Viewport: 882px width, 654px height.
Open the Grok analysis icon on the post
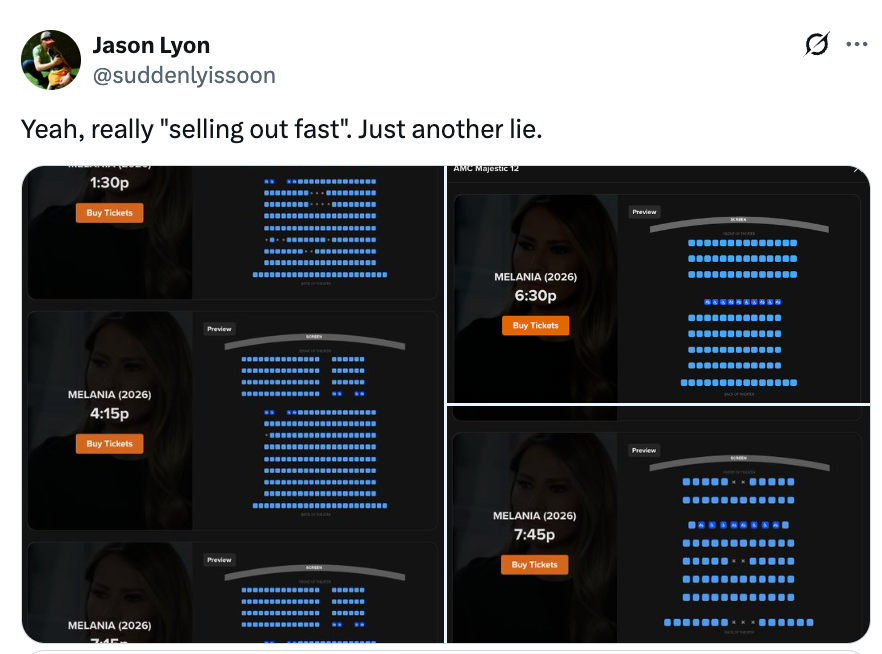816,44
